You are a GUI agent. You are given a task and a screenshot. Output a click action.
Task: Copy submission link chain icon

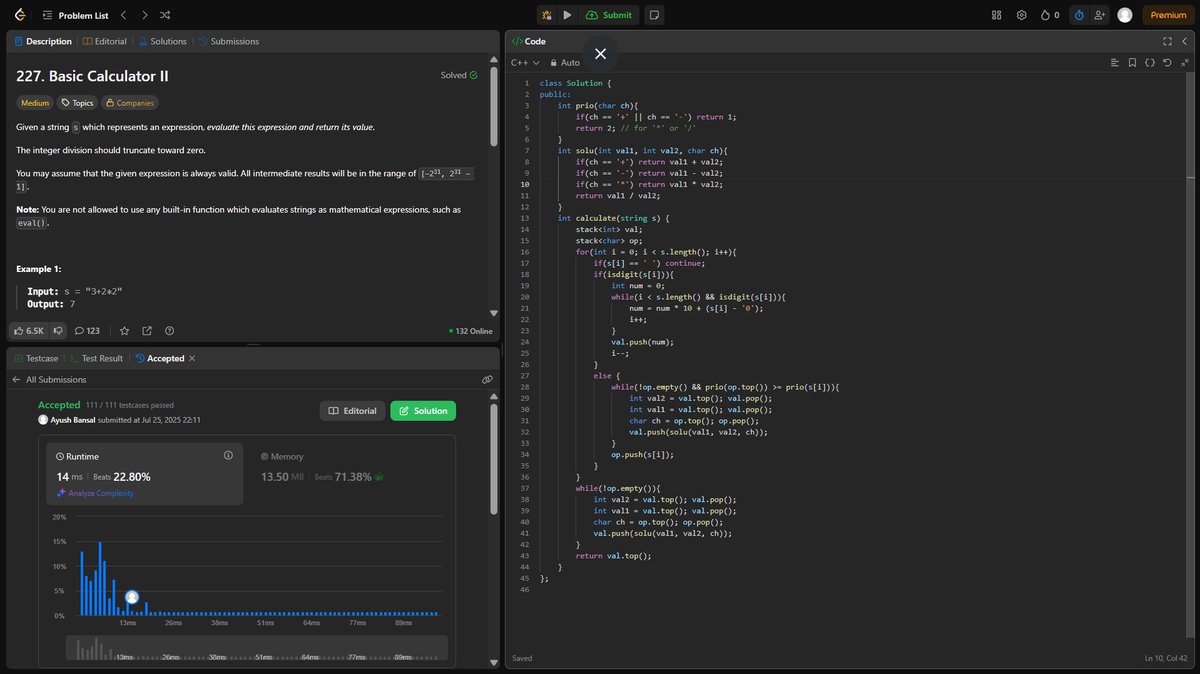(487, 380)
